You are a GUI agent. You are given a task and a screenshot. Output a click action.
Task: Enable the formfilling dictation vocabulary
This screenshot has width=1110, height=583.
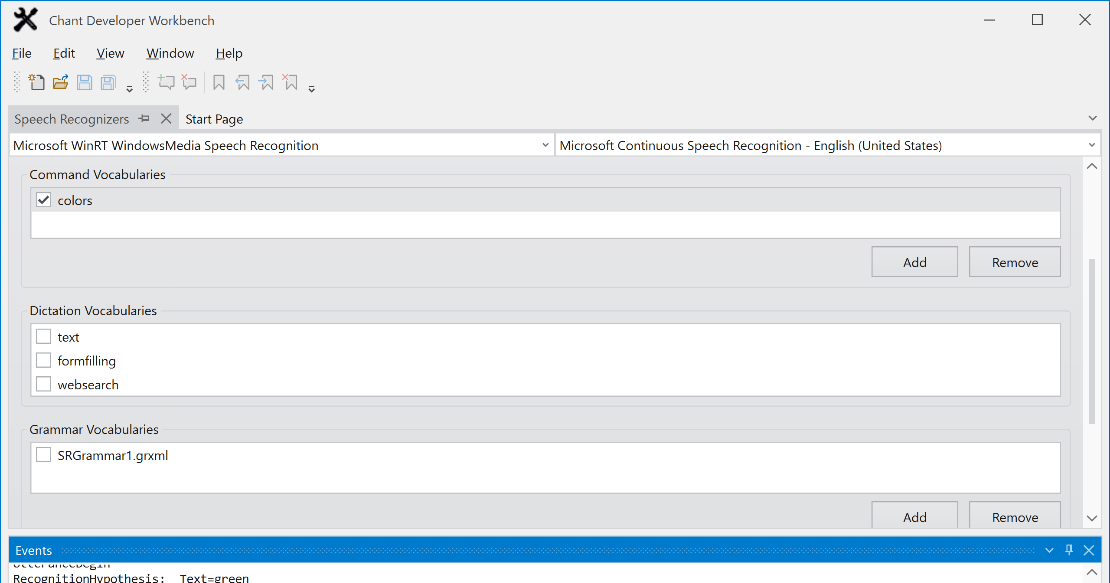coord(43,361)
